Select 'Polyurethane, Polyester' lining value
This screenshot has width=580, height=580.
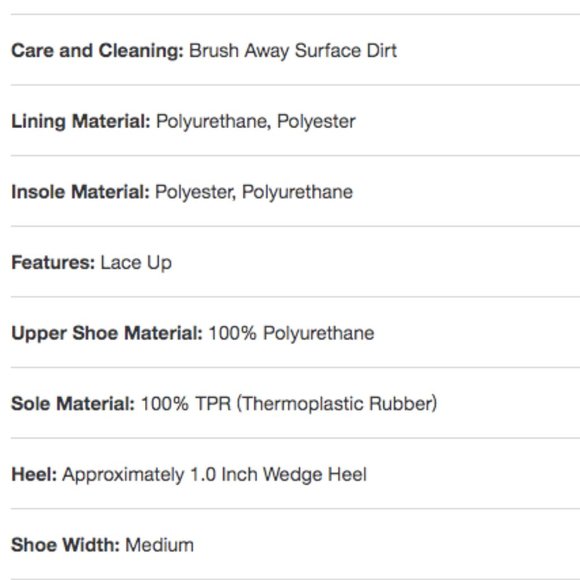[x=256, y=122]
